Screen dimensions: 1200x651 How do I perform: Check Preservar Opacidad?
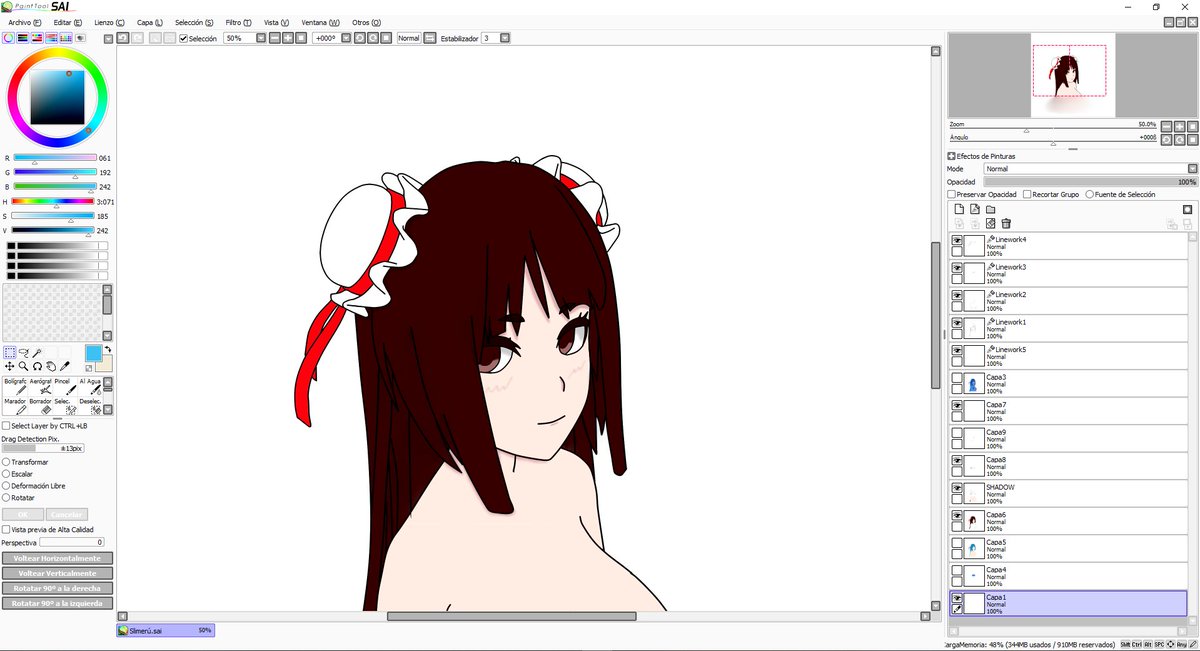point(953,194)
